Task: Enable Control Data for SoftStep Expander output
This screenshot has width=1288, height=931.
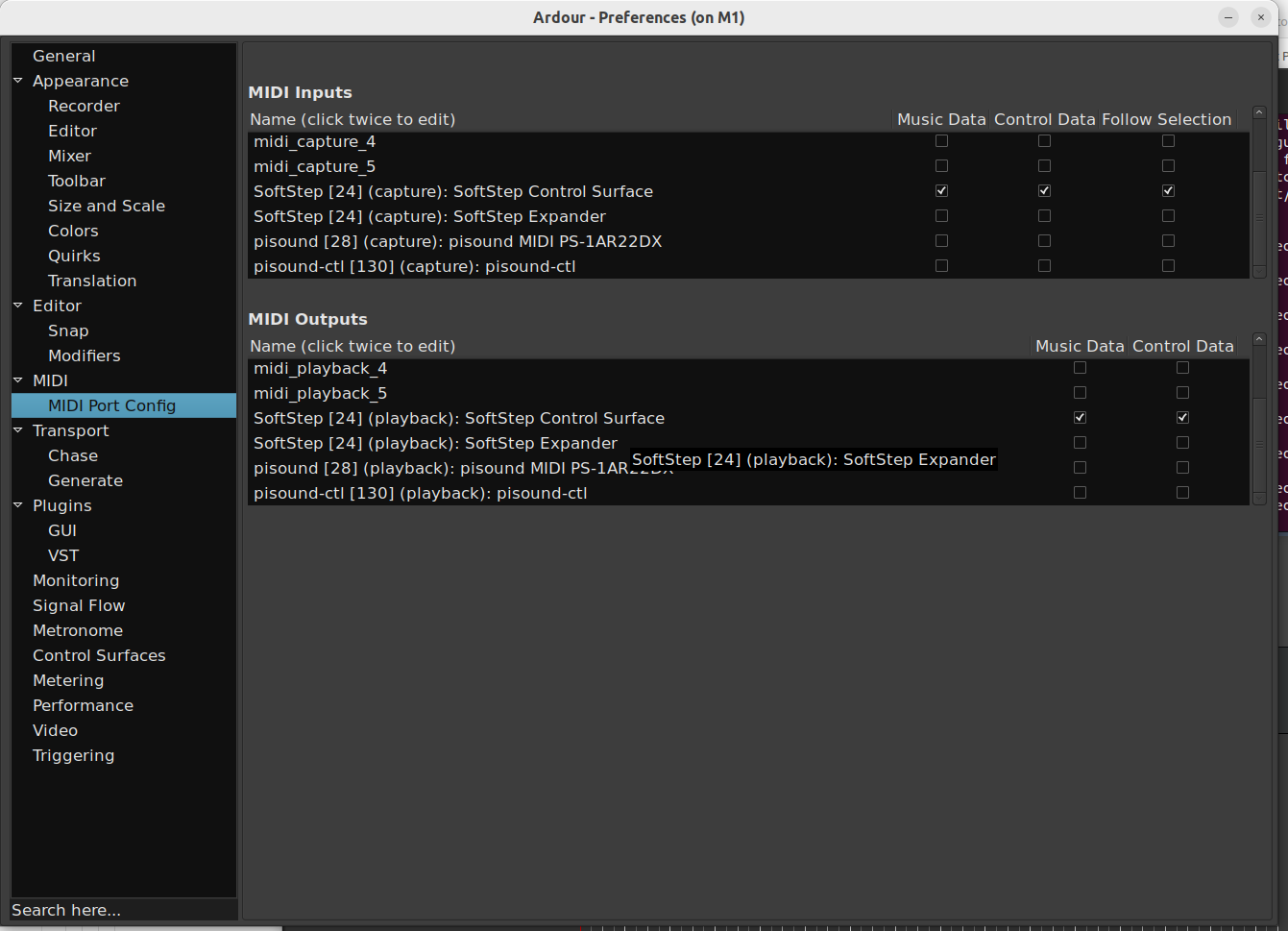Action: [1182, 443]
